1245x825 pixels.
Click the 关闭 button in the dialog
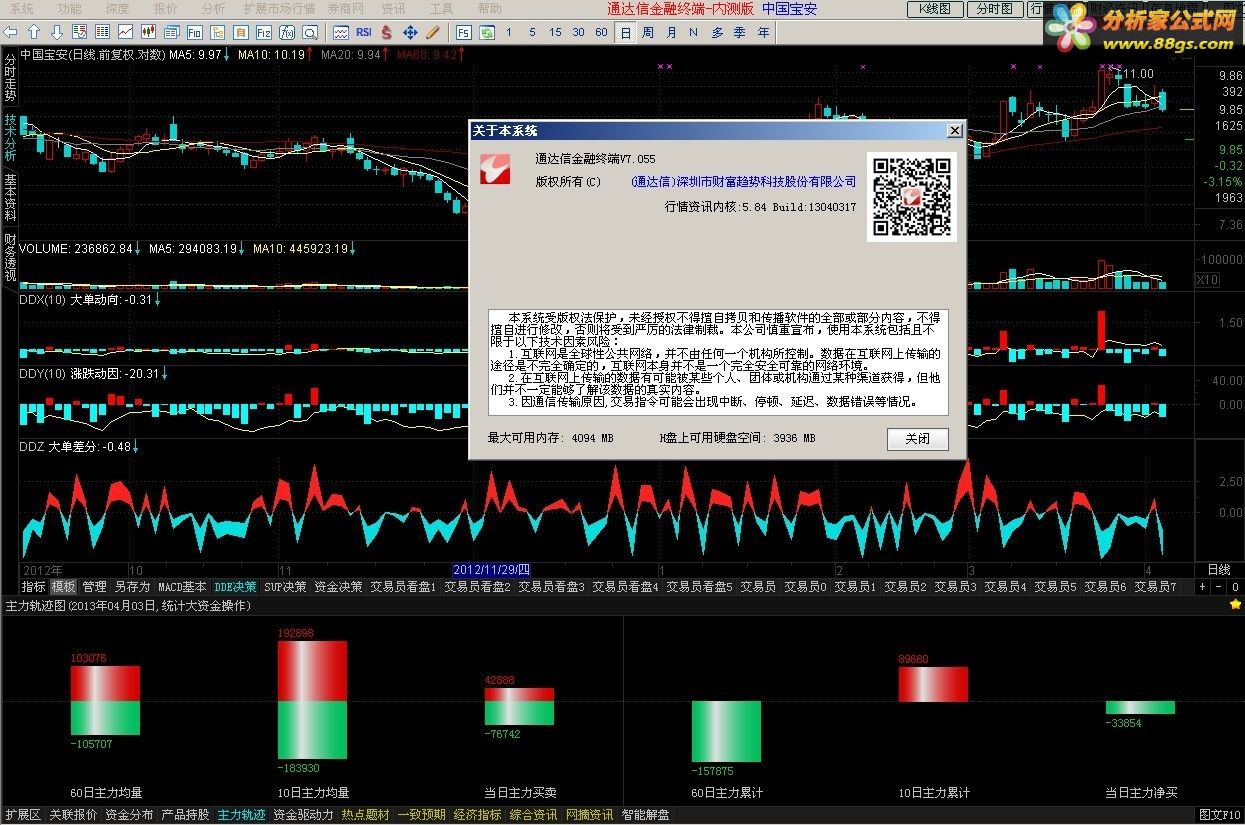pyautogui.click(x=917, y=439)
